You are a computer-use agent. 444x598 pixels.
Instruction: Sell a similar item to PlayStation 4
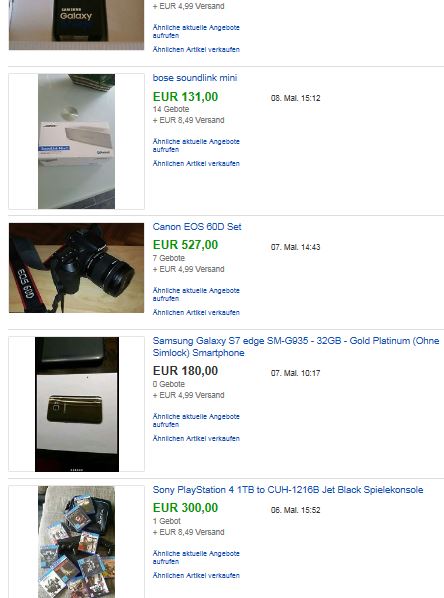[196, 575]
